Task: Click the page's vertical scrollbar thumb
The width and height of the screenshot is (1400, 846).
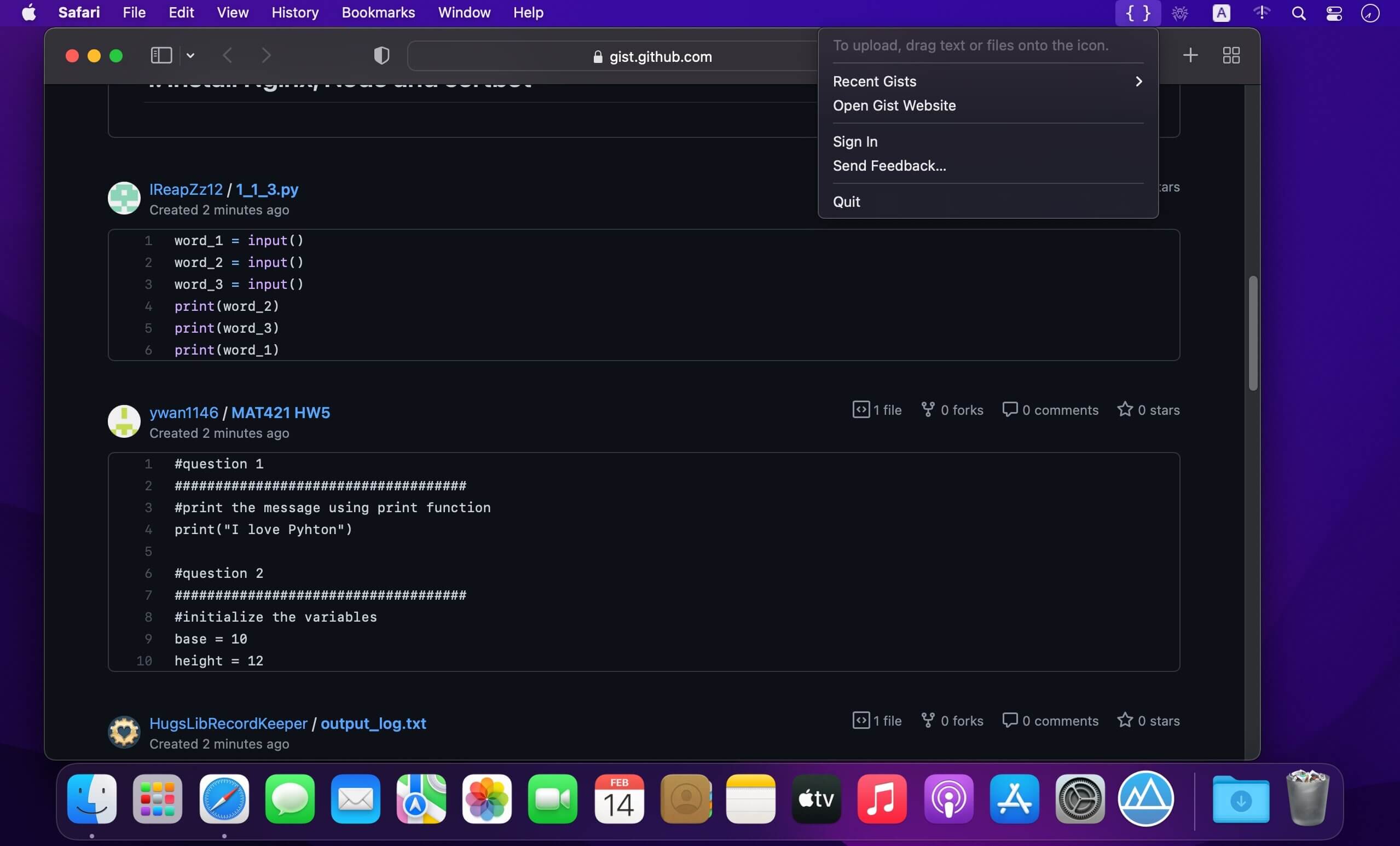Action: pos(1253,333)
